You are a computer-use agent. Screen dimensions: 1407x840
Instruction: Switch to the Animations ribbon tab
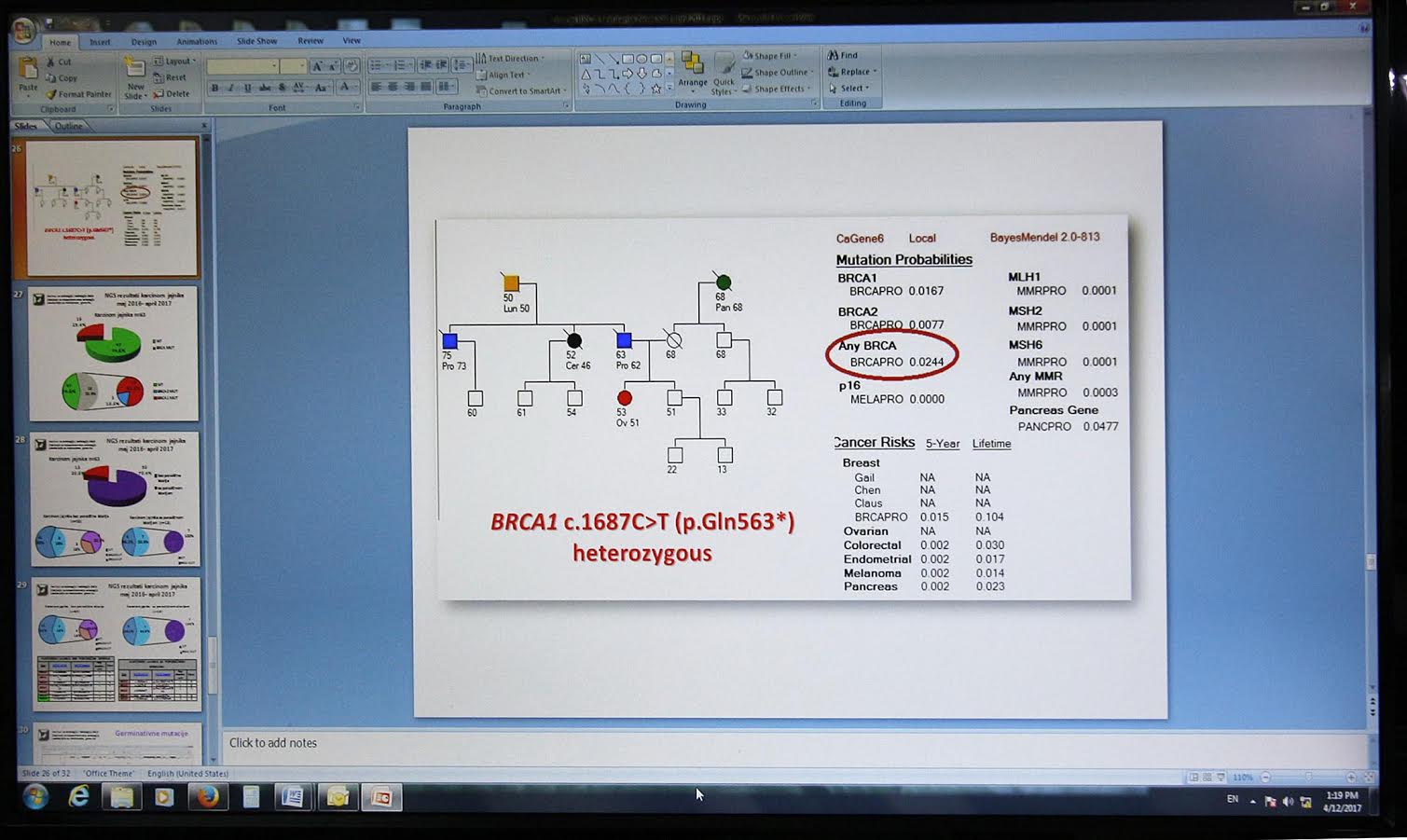coord(197,42)
